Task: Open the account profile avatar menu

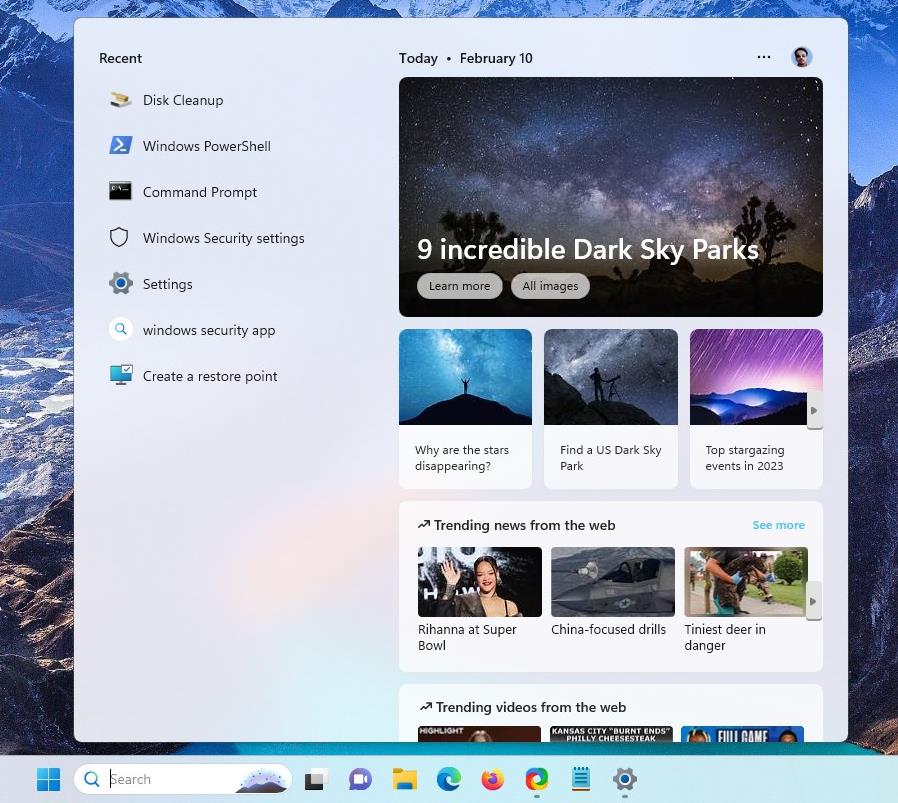Action: [801, 57]
